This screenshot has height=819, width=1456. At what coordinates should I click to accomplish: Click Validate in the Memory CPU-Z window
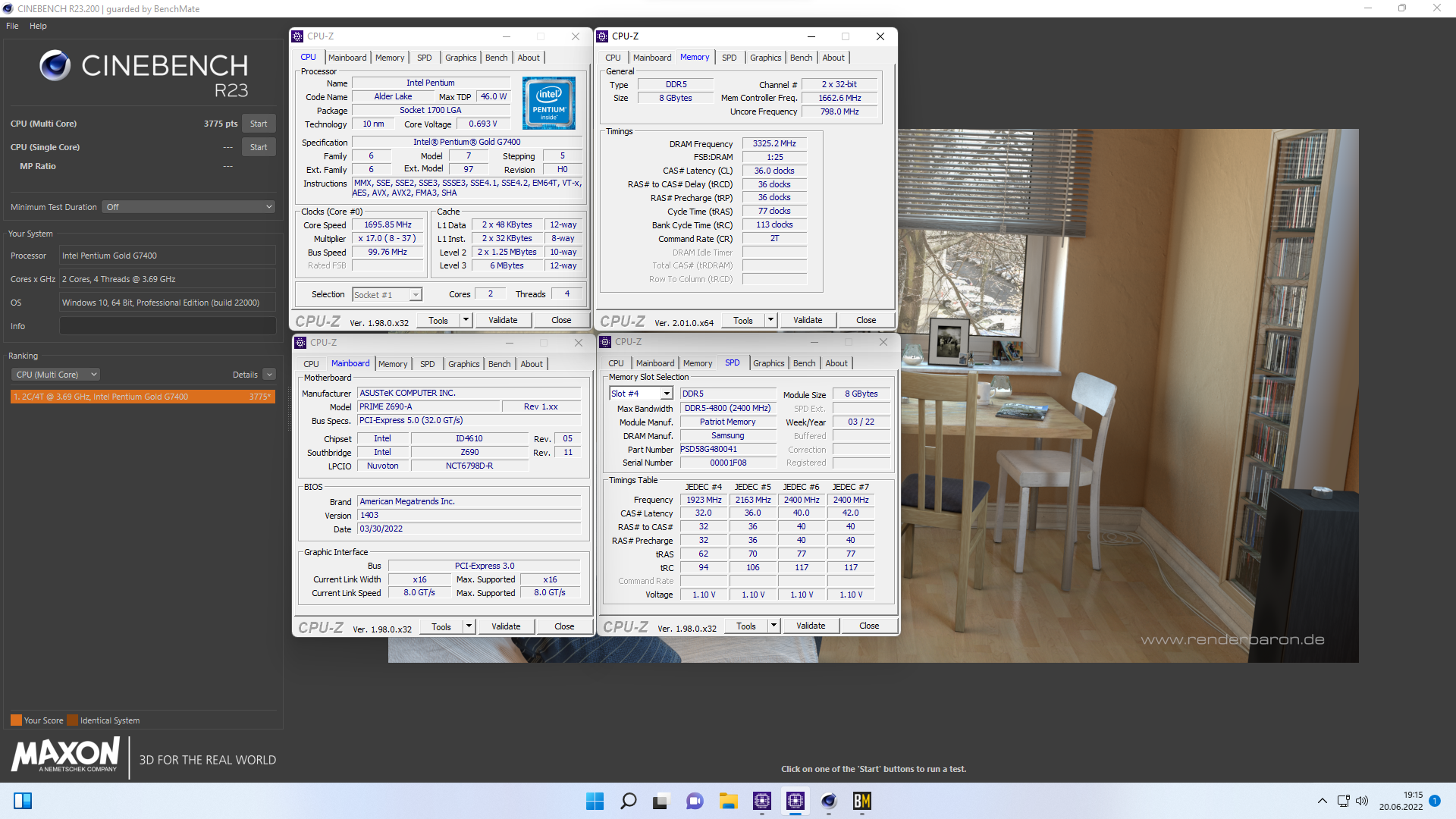tap(807, 320)
